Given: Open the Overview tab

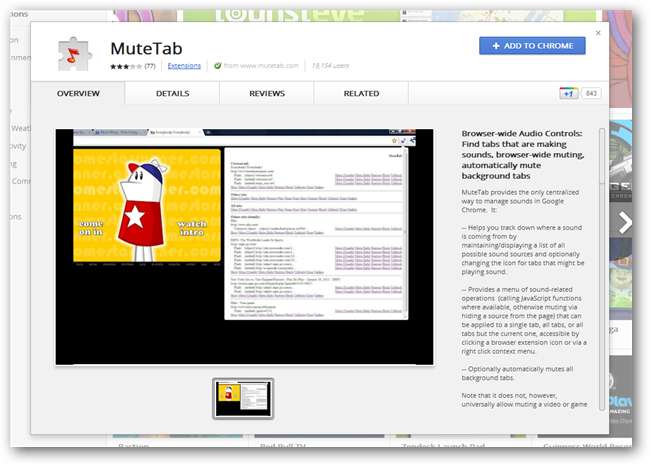Looking at the screenshot, I should pyautogui.click(x=78, y=93).
